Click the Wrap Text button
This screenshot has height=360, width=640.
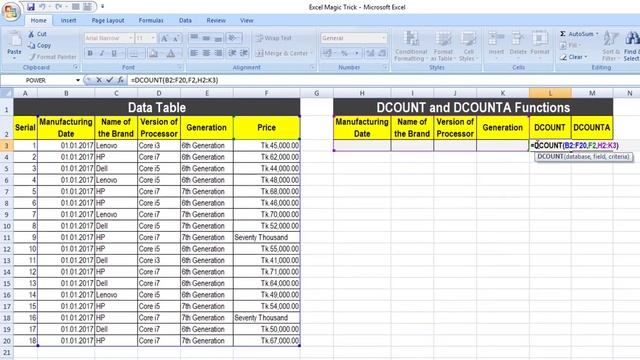pyautogui.click(x=274, y=38)
